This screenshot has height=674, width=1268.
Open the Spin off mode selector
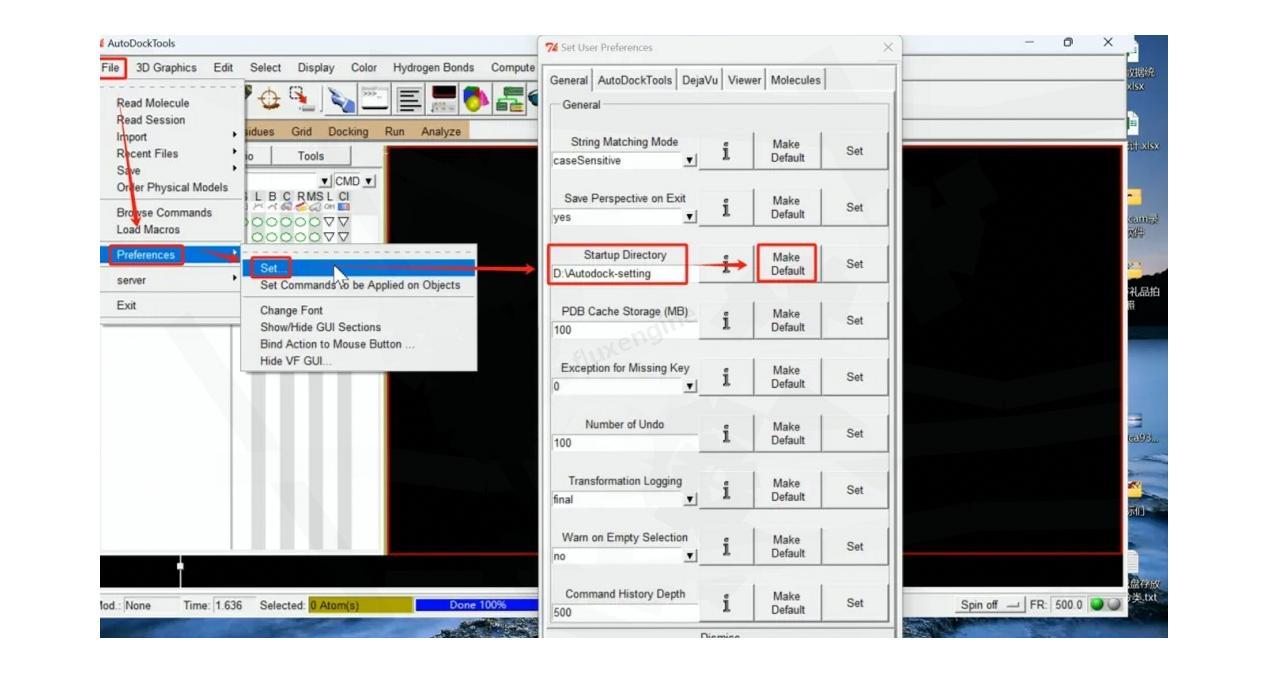(992, 605)
